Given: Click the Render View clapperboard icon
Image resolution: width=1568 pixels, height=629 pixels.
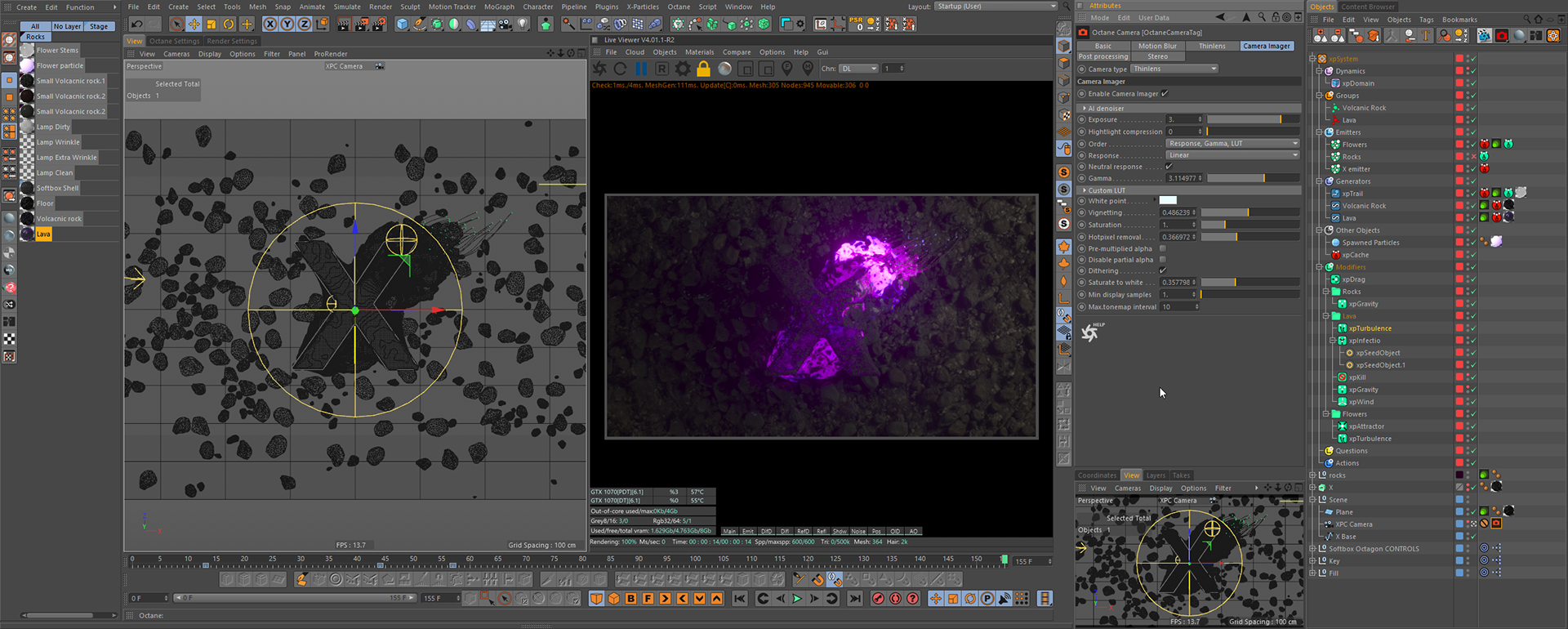Looking at the screenshot, I should coord(343,25).
